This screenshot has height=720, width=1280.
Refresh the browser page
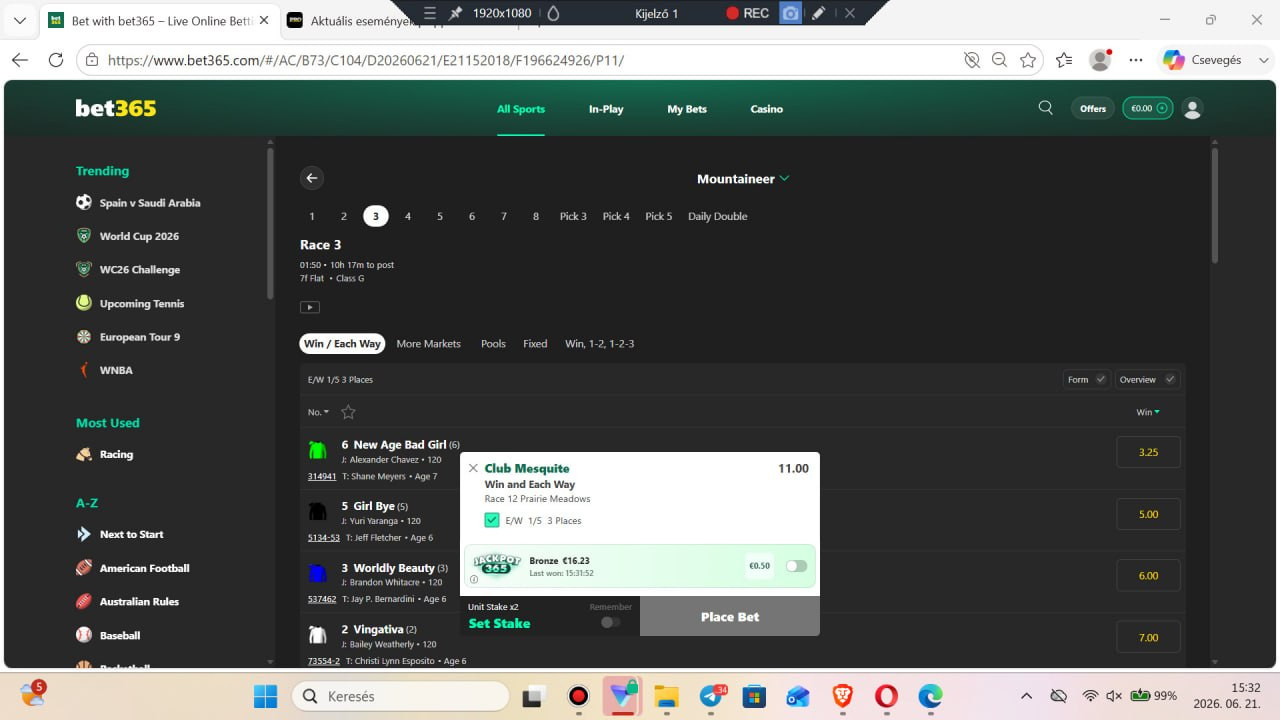56,60
